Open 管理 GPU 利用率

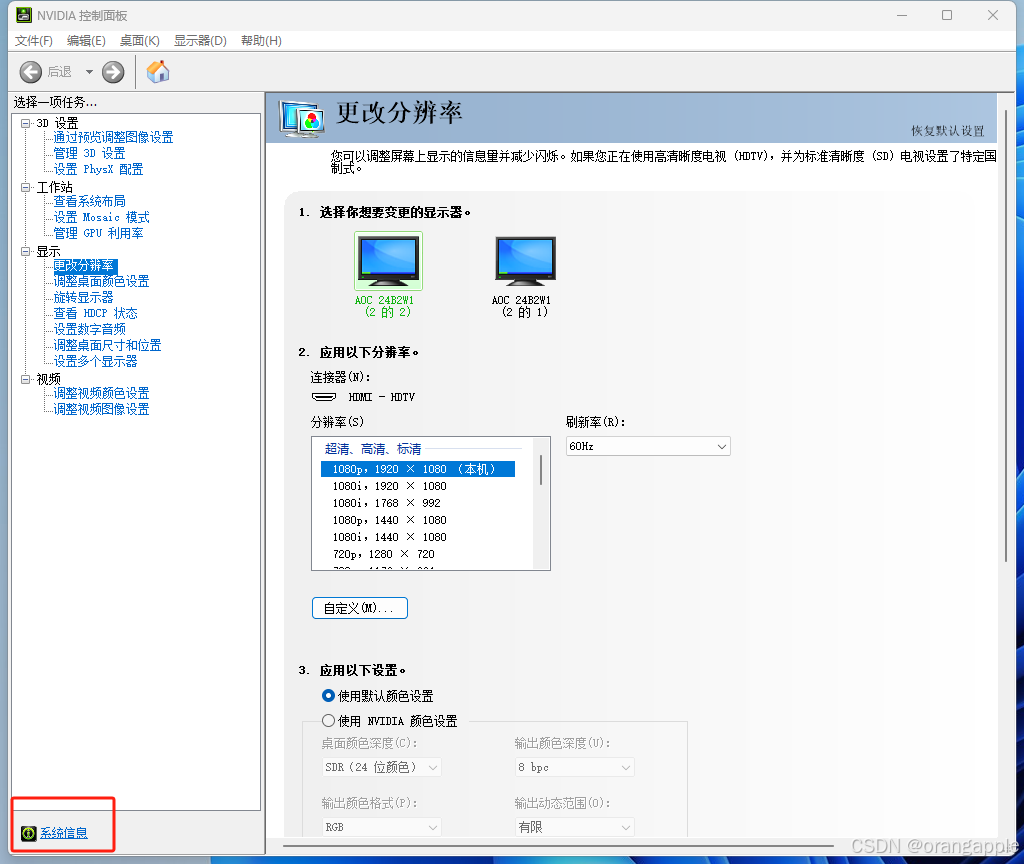98,233
